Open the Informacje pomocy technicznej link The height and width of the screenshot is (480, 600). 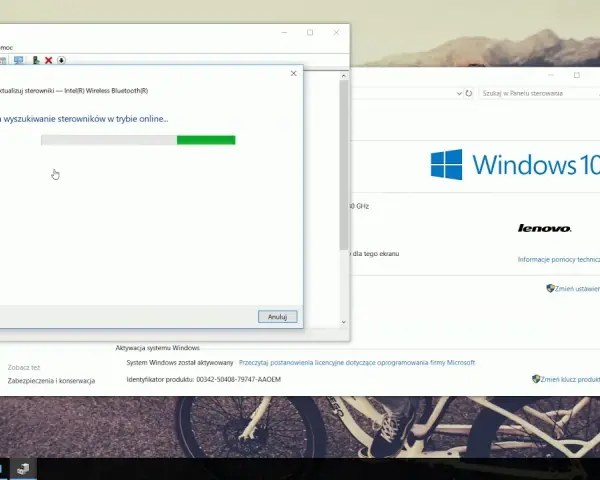tap(559, 260)
